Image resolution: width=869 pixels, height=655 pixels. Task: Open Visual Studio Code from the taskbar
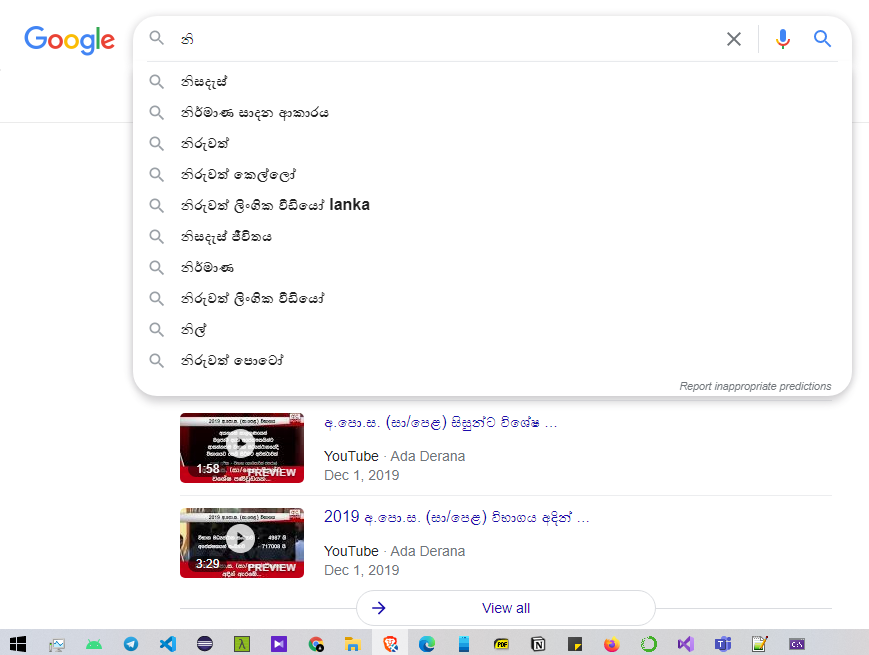pos(168,644)
